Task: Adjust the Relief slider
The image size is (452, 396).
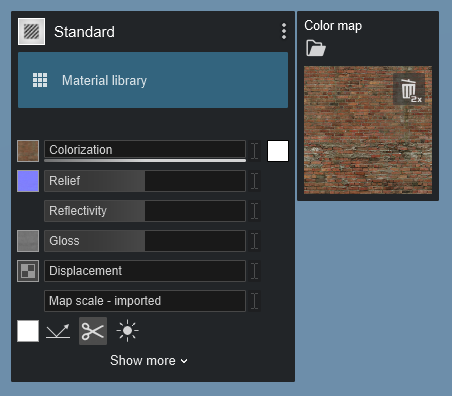Action: pyautogui.click(x=145, y=181)
